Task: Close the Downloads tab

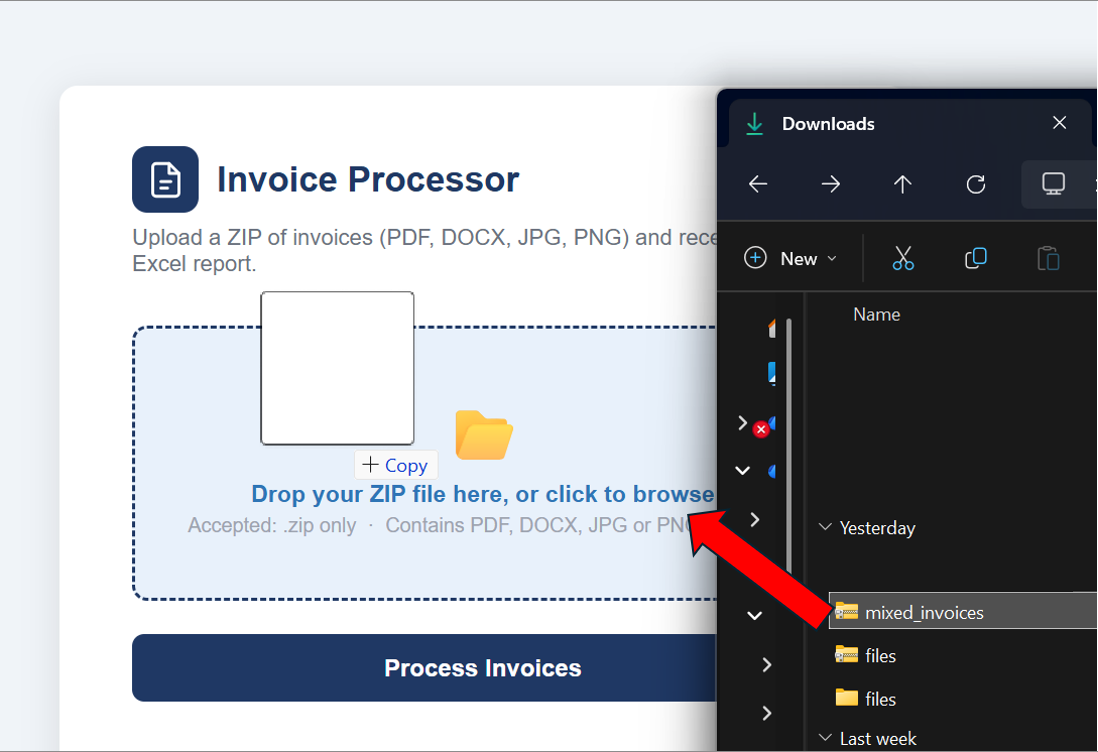Action: pyautogui.click(x=1059, y=123)
